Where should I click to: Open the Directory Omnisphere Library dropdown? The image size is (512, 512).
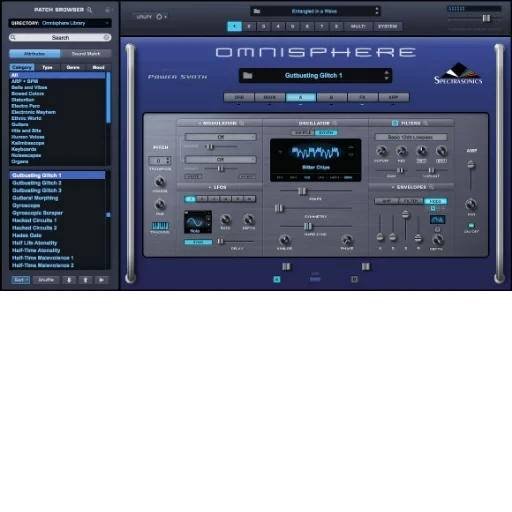click(x=60, y=23)
